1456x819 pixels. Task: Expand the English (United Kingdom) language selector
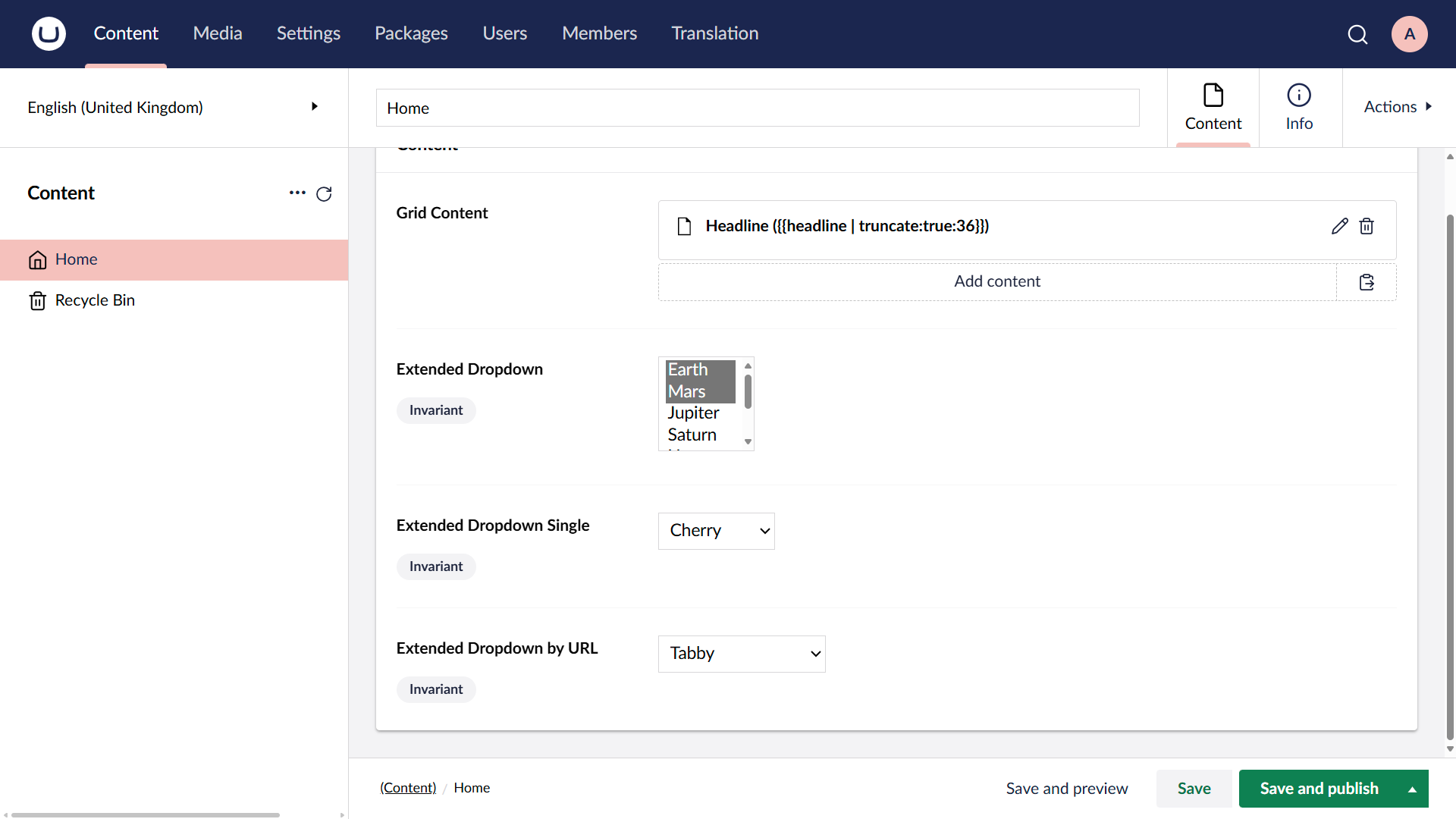coord(315,106)
